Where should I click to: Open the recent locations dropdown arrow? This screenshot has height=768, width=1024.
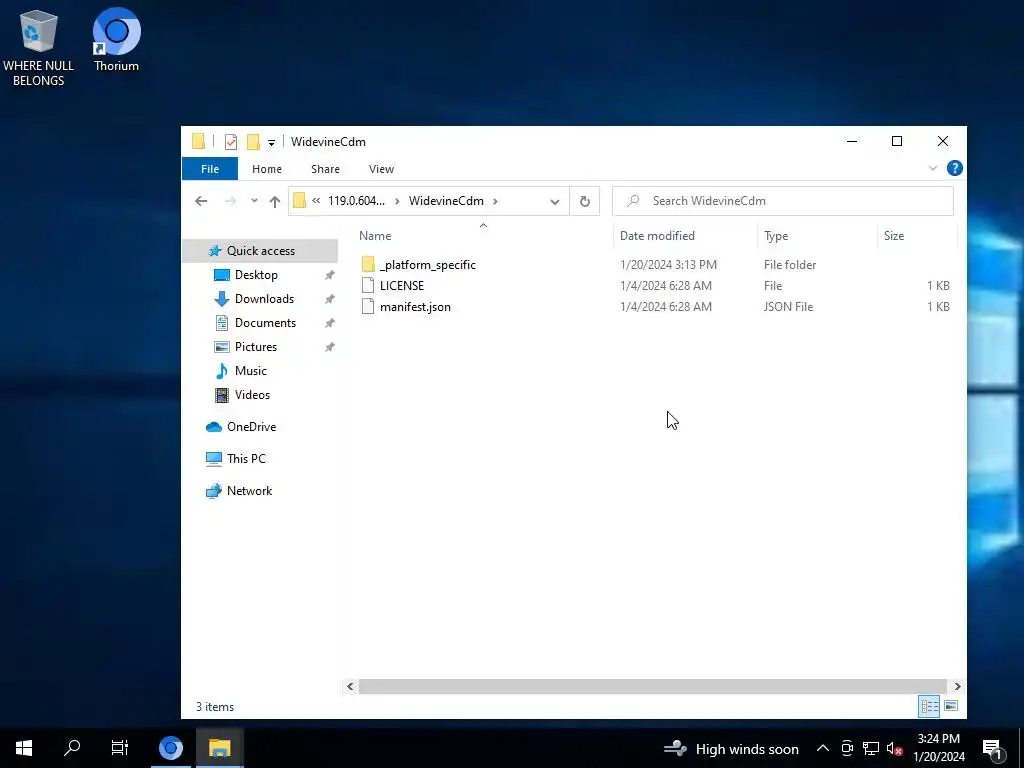(254, 201)
